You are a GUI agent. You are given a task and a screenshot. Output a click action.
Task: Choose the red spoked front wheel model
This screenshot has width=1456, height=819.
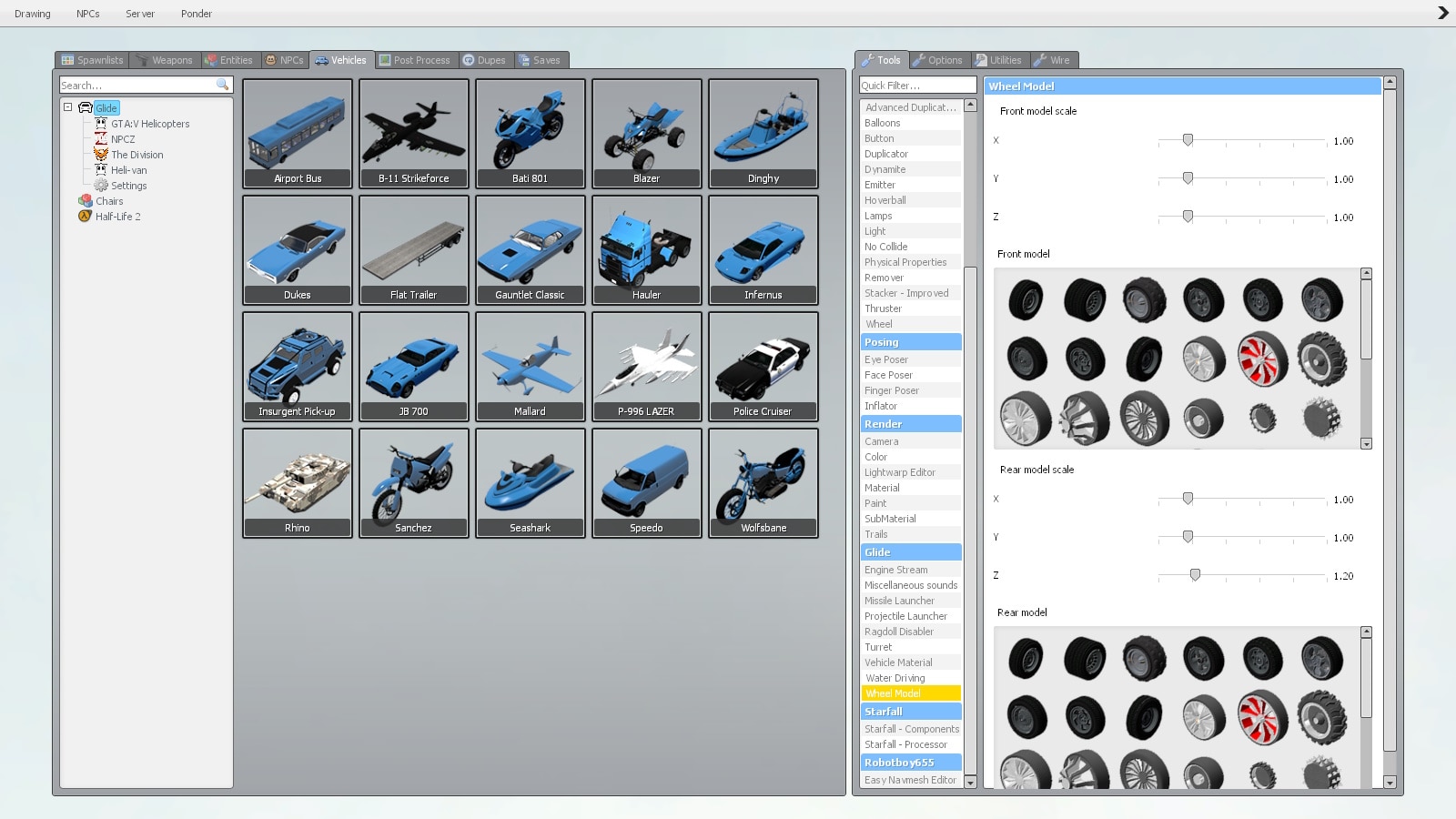tap(1262, 358)
